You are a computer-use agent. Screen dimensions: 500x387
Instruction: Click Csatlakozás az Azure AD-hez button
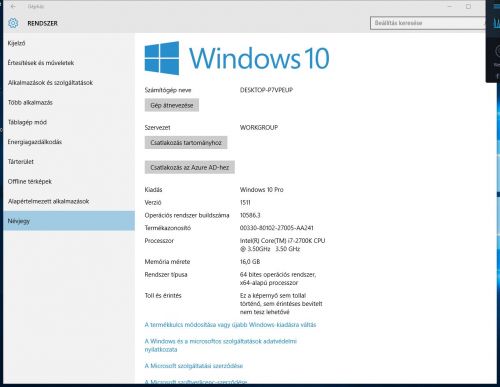(x=190, y=167)
